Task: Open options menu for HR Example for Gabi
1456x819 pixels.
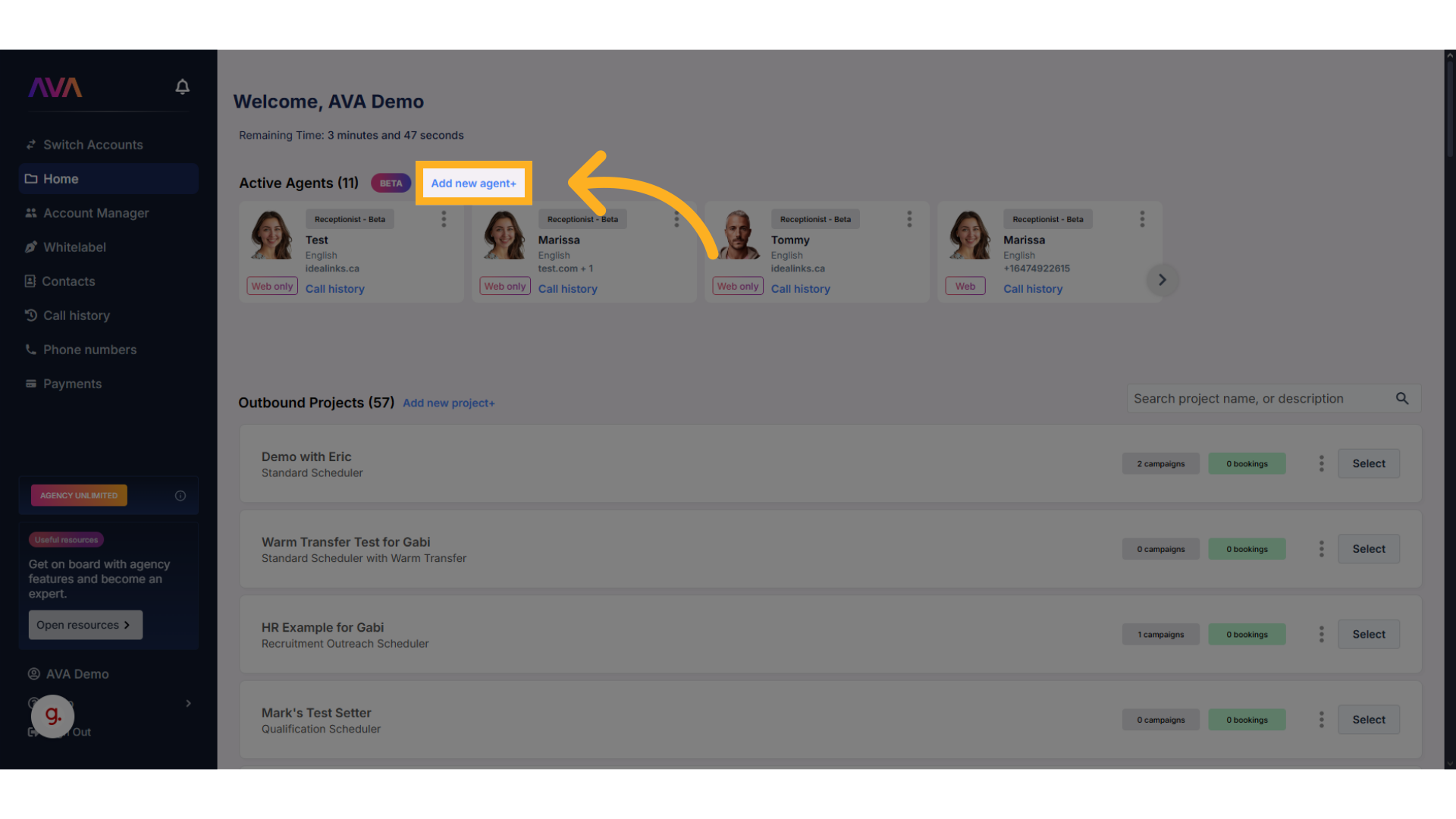Action: click(x=1321, y=635)
